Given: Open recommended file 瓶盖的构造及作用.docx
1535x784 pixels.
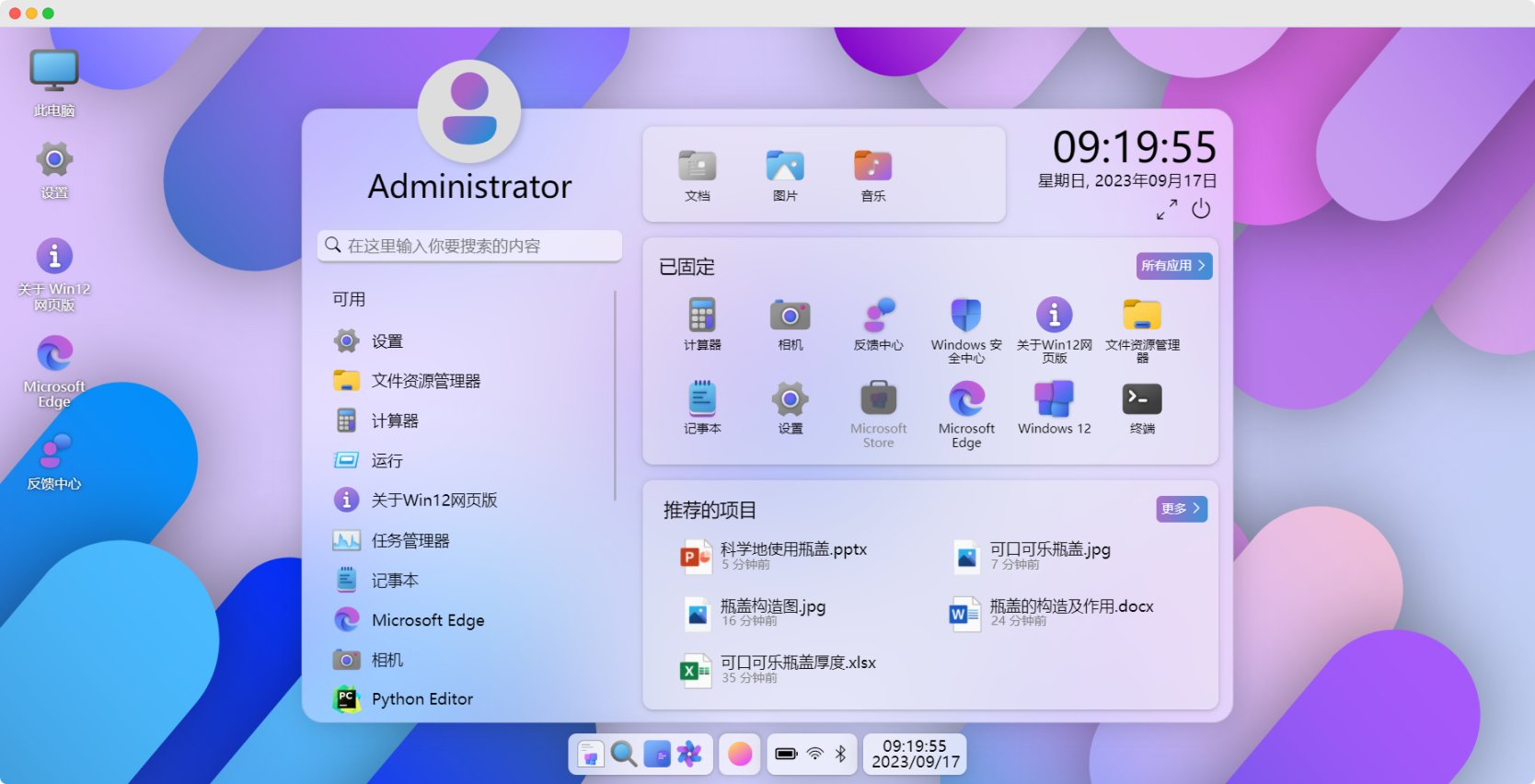Looking at the screenshot, I should (x=1052, y=613).
